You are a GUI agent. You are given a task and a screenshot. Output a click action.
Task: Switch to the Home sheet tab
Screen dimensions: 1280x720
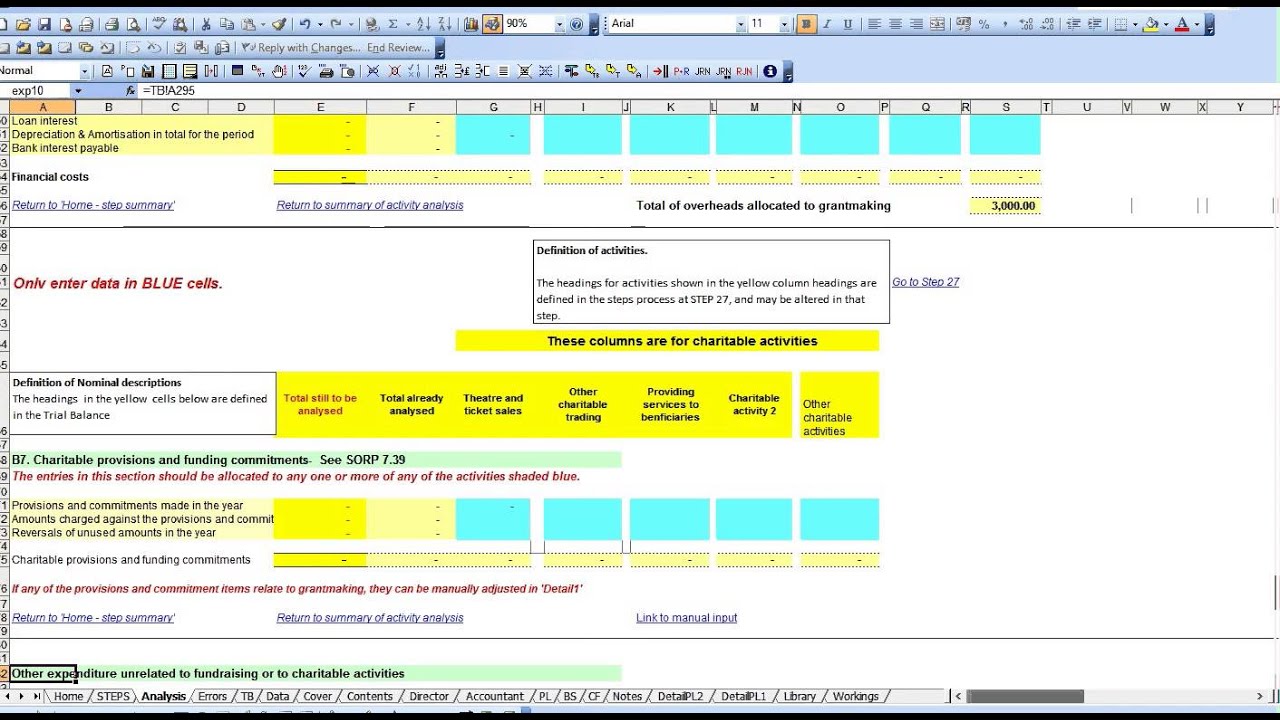[68, 696]
